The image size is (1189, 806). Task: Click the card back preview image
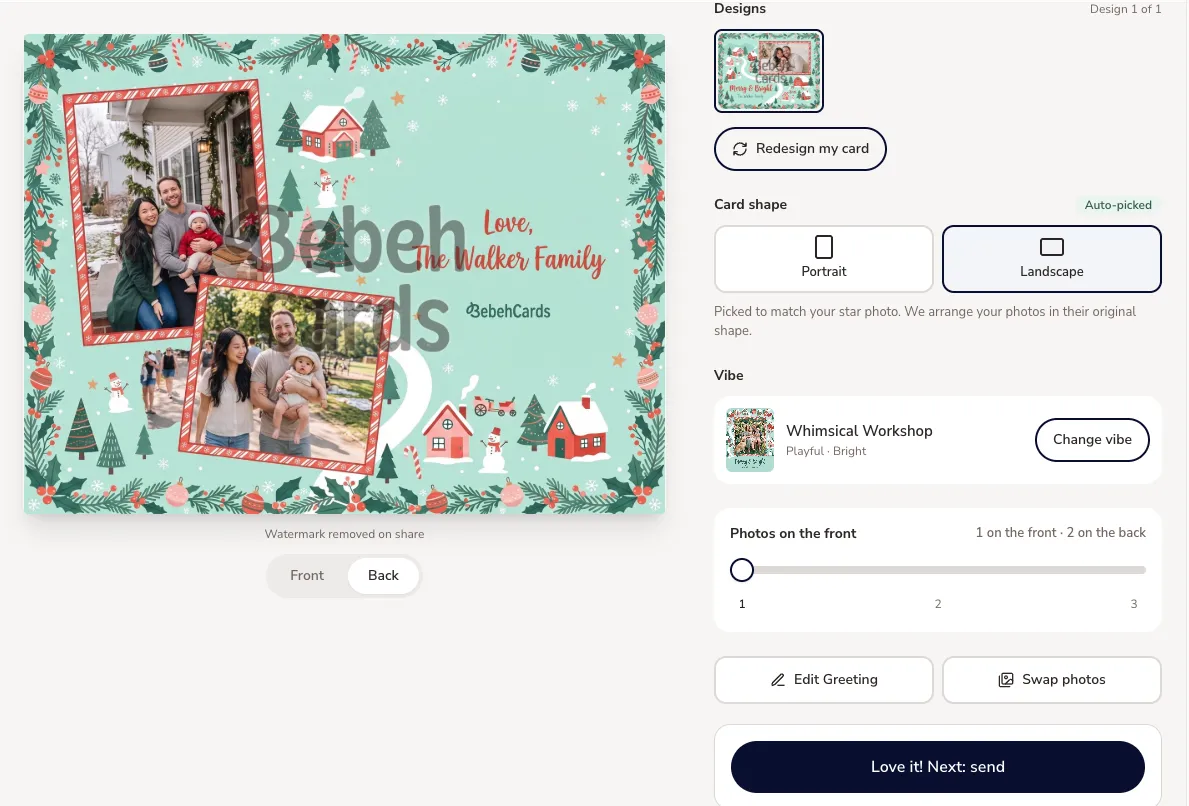(x=344, y=274)
